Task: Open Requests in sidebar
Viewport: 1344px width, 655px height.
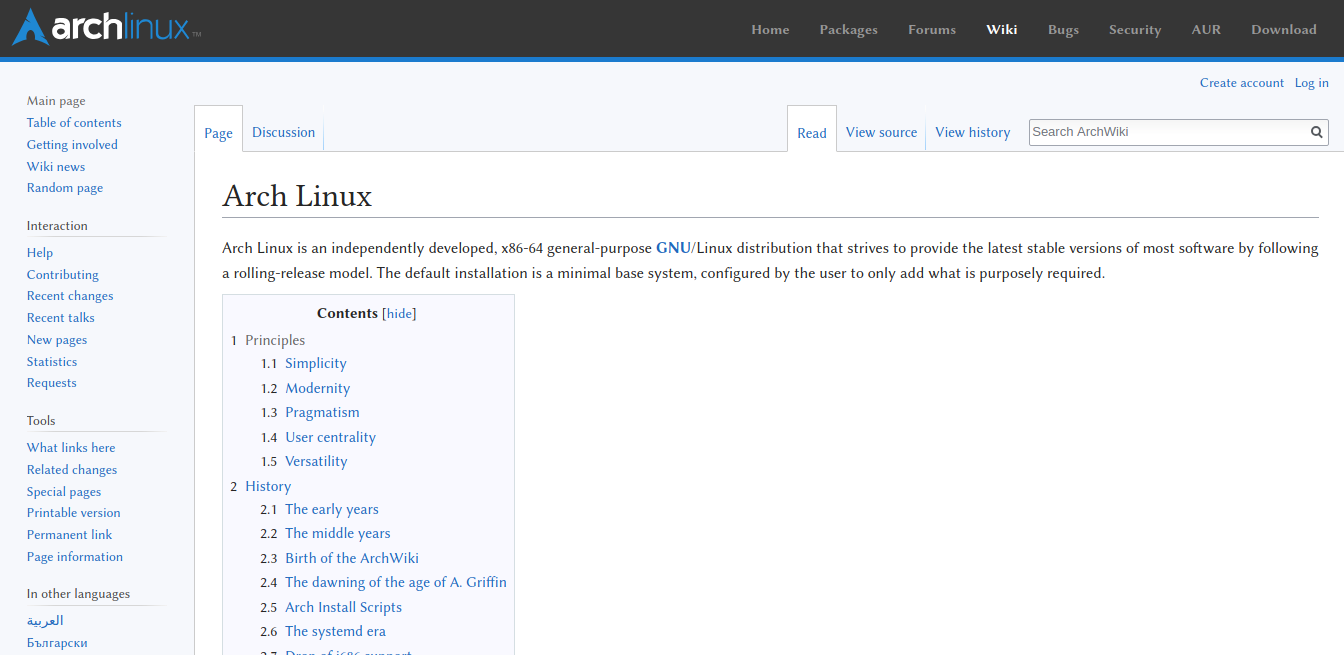Action: (x=52, y=383)
